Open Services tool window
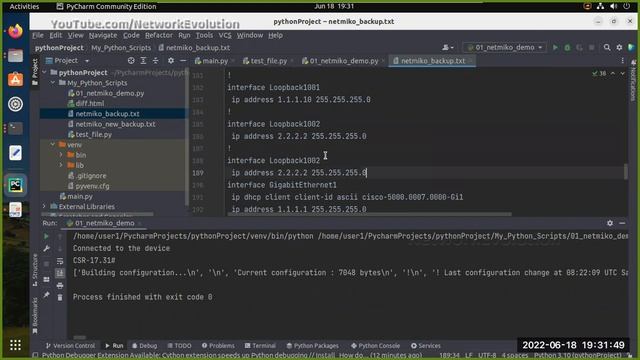The image size is (640, 360). (x=426, y=346)
